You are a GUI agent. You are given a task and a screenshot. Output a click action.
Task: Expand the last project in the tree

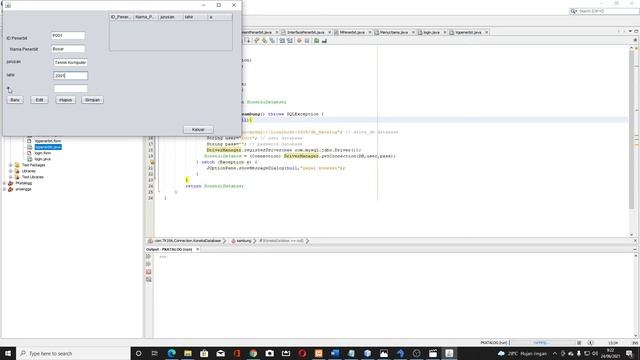(4, 189)
